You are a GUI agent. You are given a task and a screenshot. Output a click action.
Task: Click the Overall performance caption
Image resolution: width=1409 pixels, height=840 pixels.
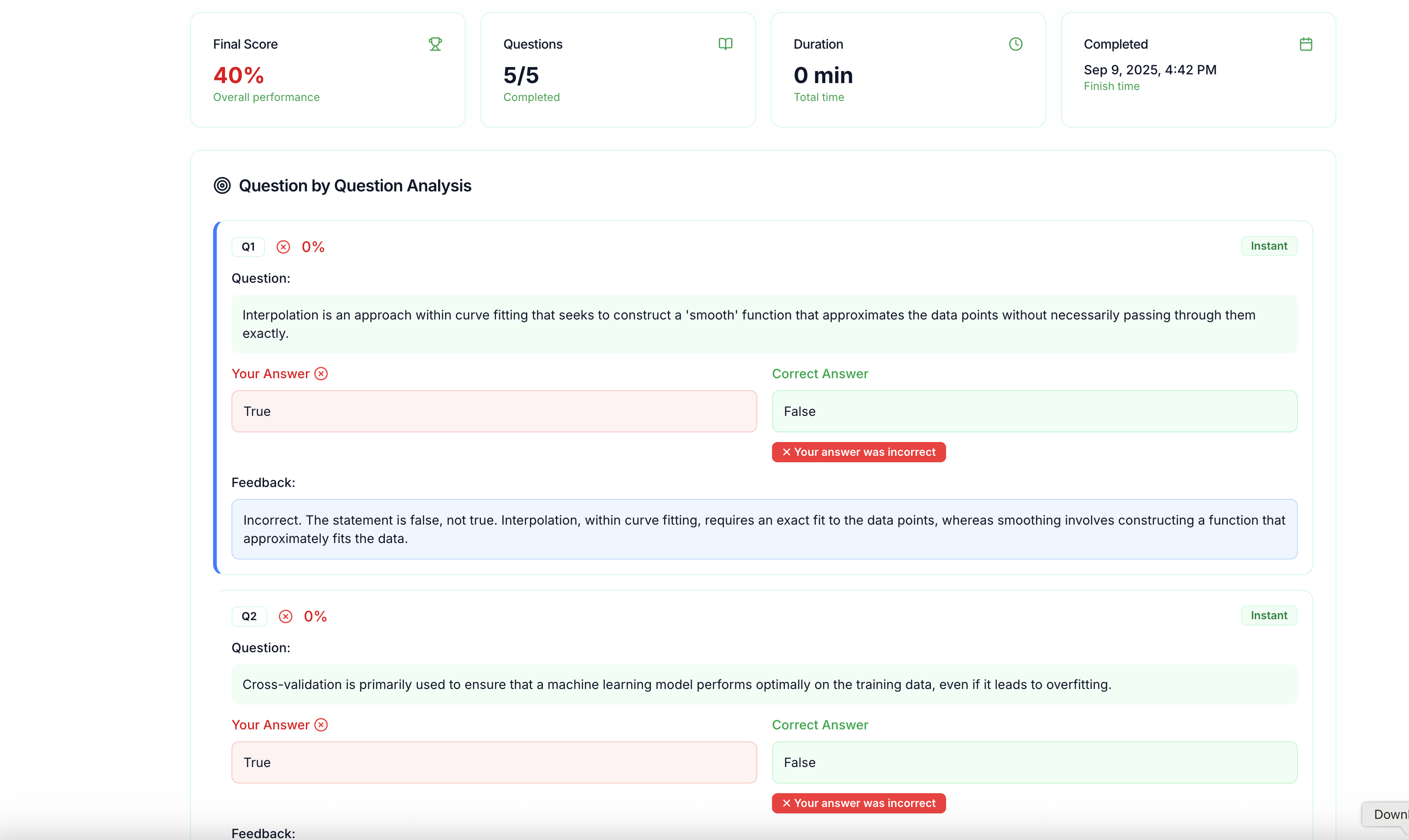[266, 97]
